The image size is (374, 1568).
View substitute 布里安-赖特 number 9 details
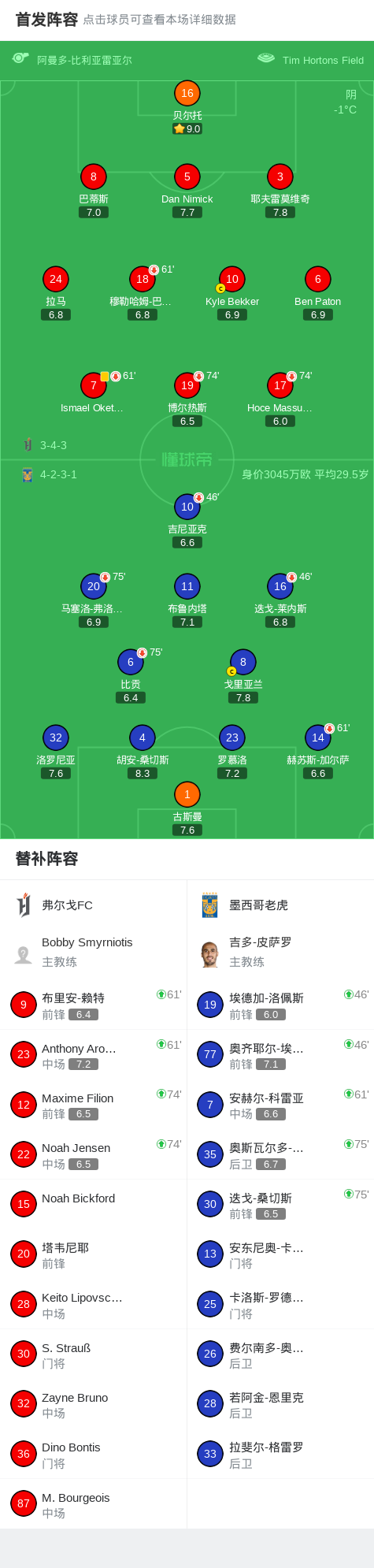(x=94, y=1005)
